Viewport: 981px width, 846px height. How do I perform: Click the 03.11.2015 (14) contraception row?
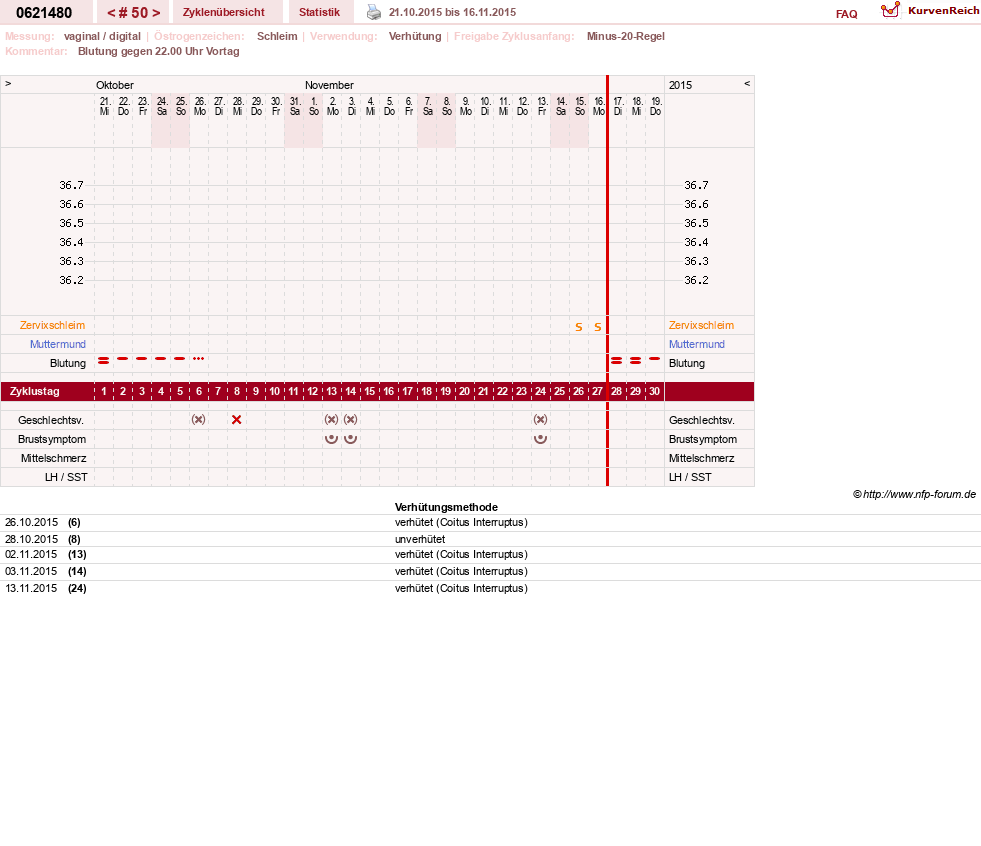pyautogui.click(x=490, y=571)
